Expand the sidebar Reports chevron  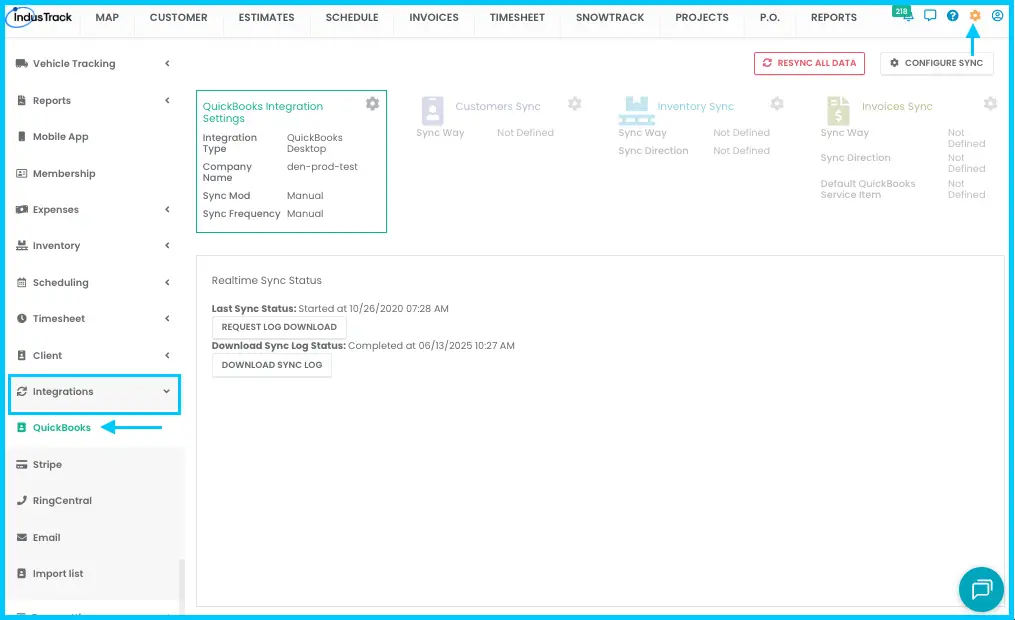[167, 100]
